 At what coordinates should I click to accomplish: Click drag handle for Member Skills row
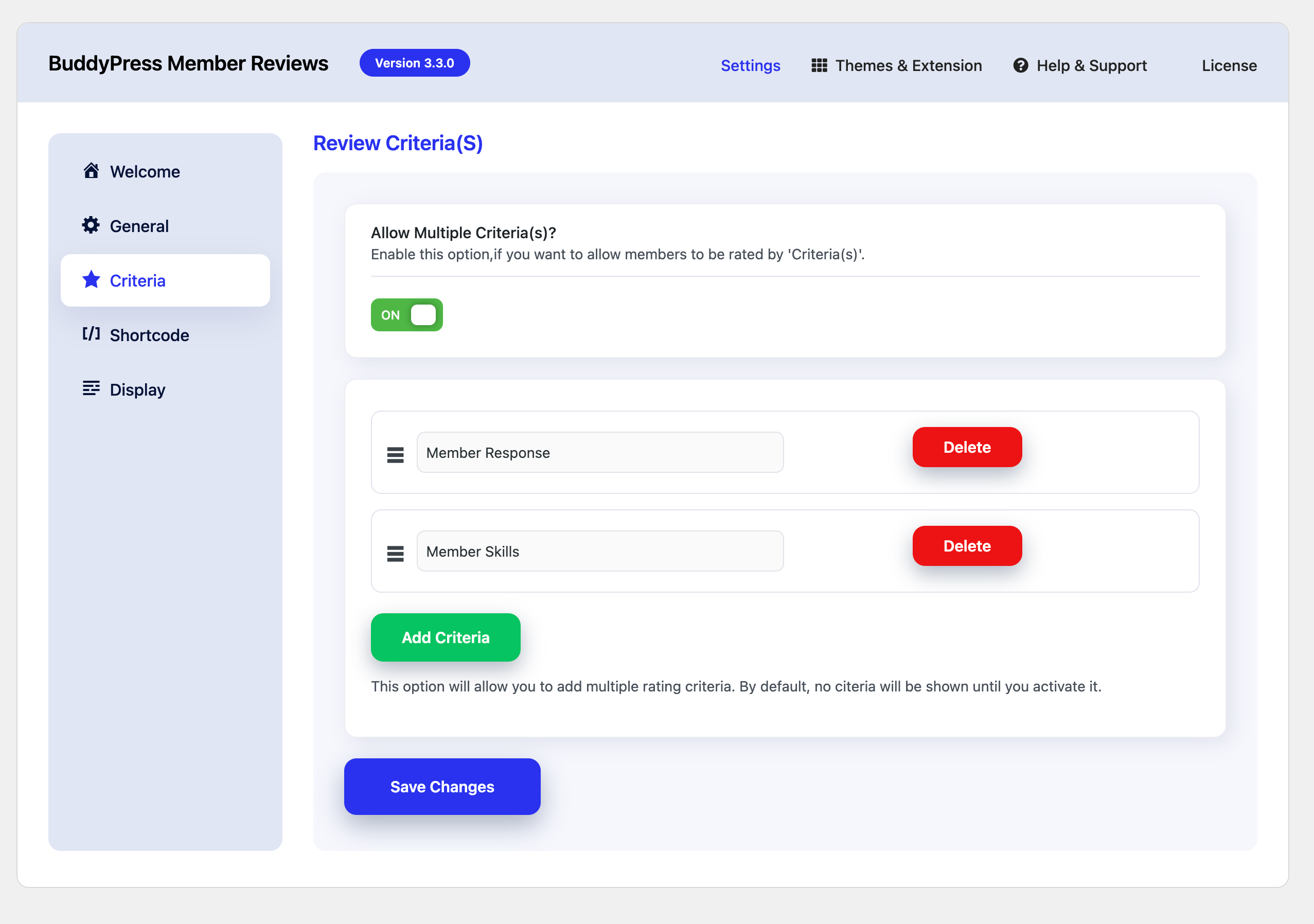click(396, 553)
